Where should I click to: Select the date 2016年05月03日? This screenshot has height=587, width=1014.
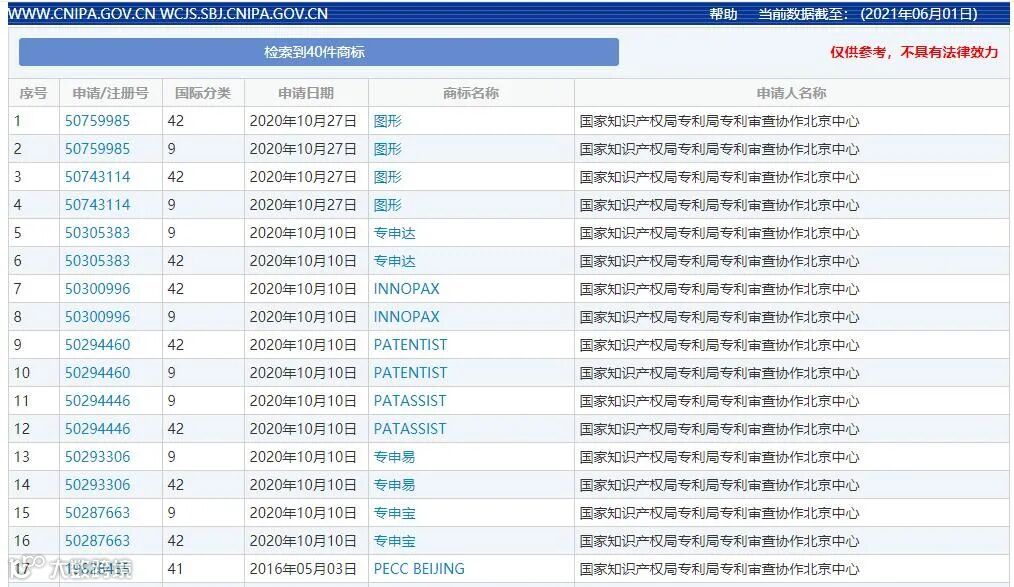pyautogui.click(x=303, y=569)
